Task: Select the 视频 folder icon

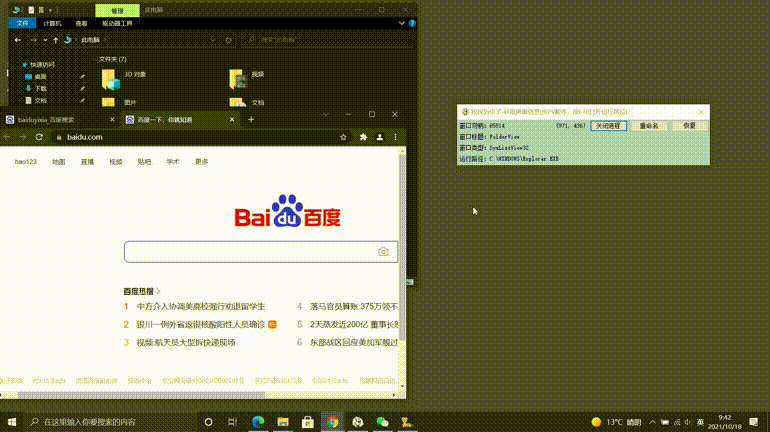Action: (238, 79)
